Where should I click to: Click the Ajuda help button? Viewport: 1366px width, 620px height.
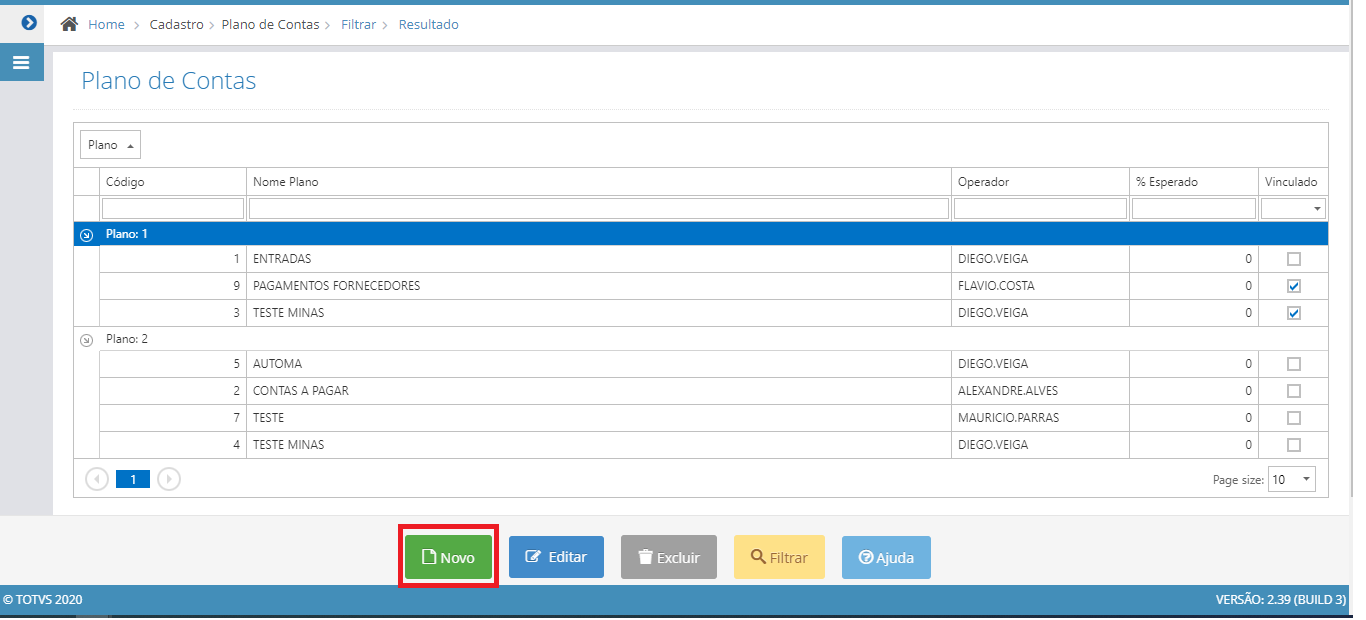point(886,557)
